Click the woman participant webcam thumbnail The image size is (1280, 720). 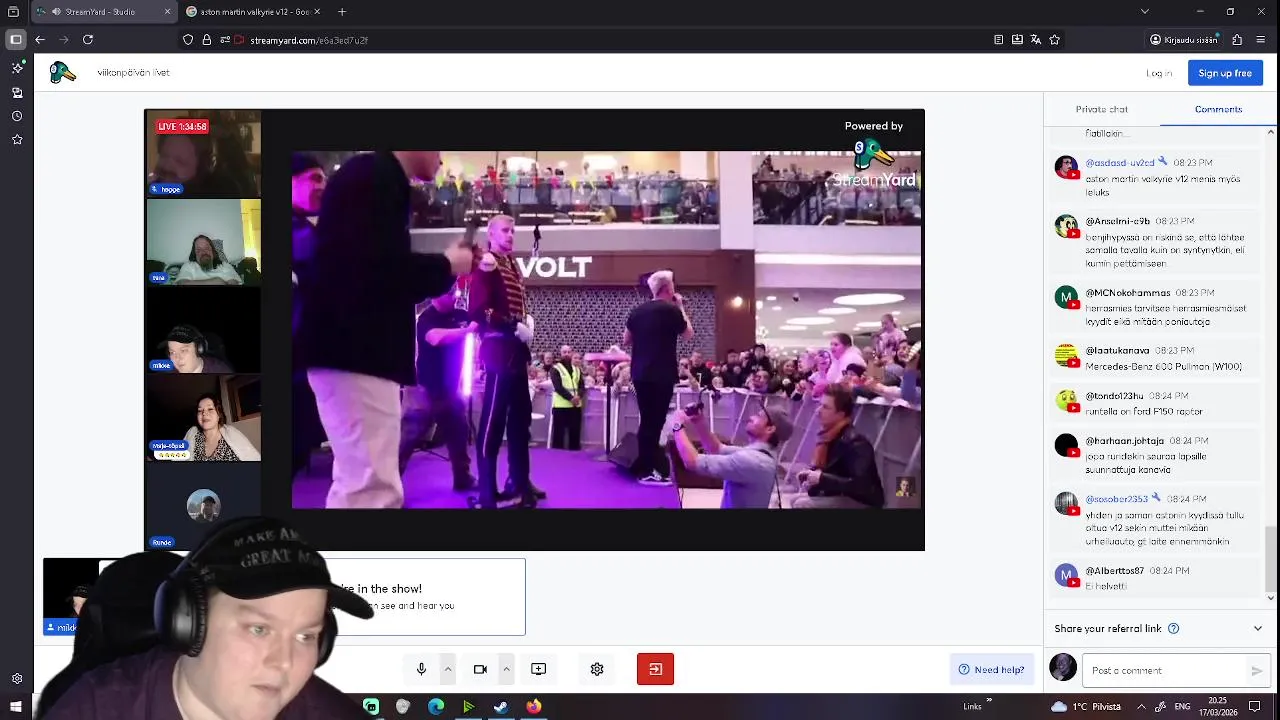(204, 418)
